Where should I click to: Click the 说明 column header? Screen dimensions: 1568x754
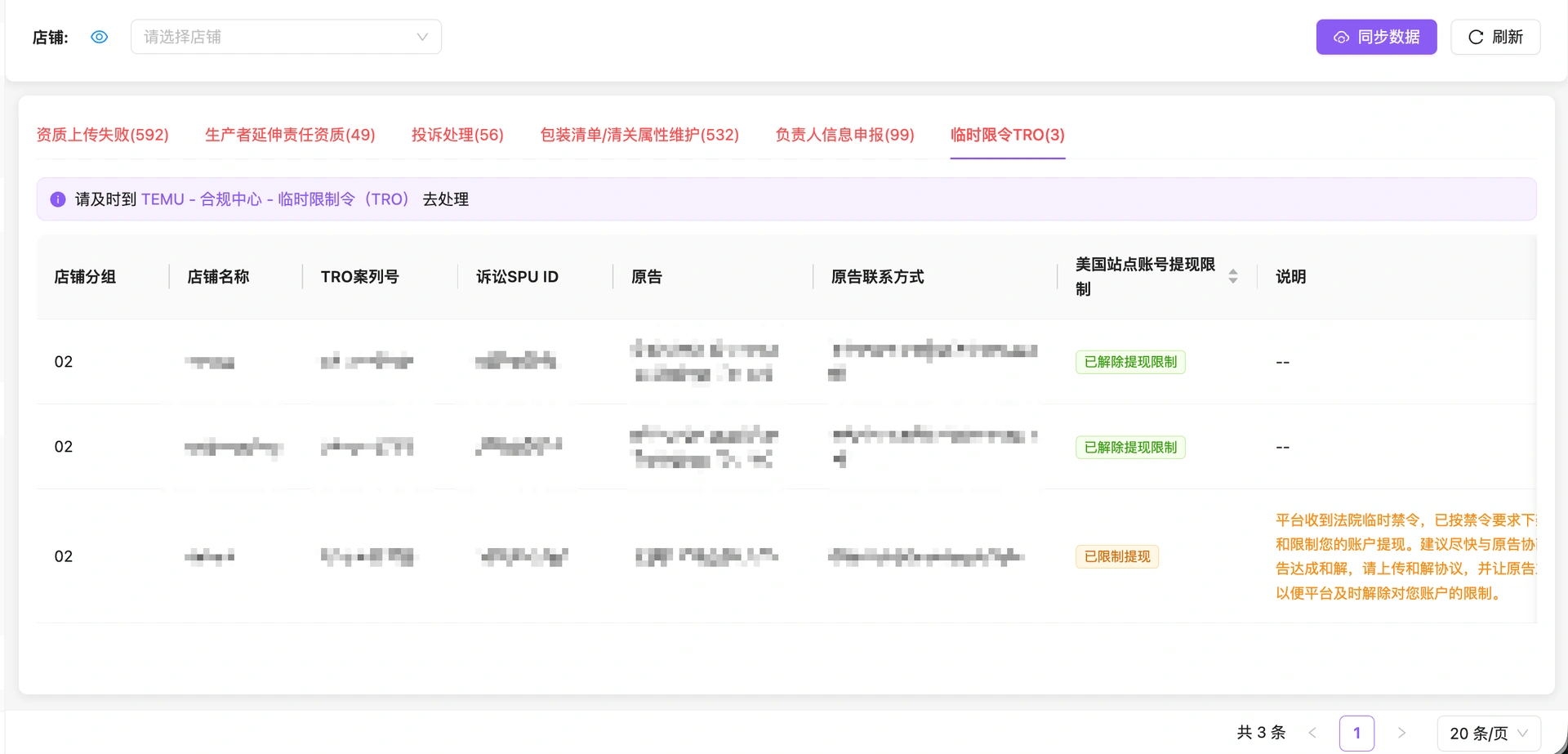click(x=1290, y=277)
